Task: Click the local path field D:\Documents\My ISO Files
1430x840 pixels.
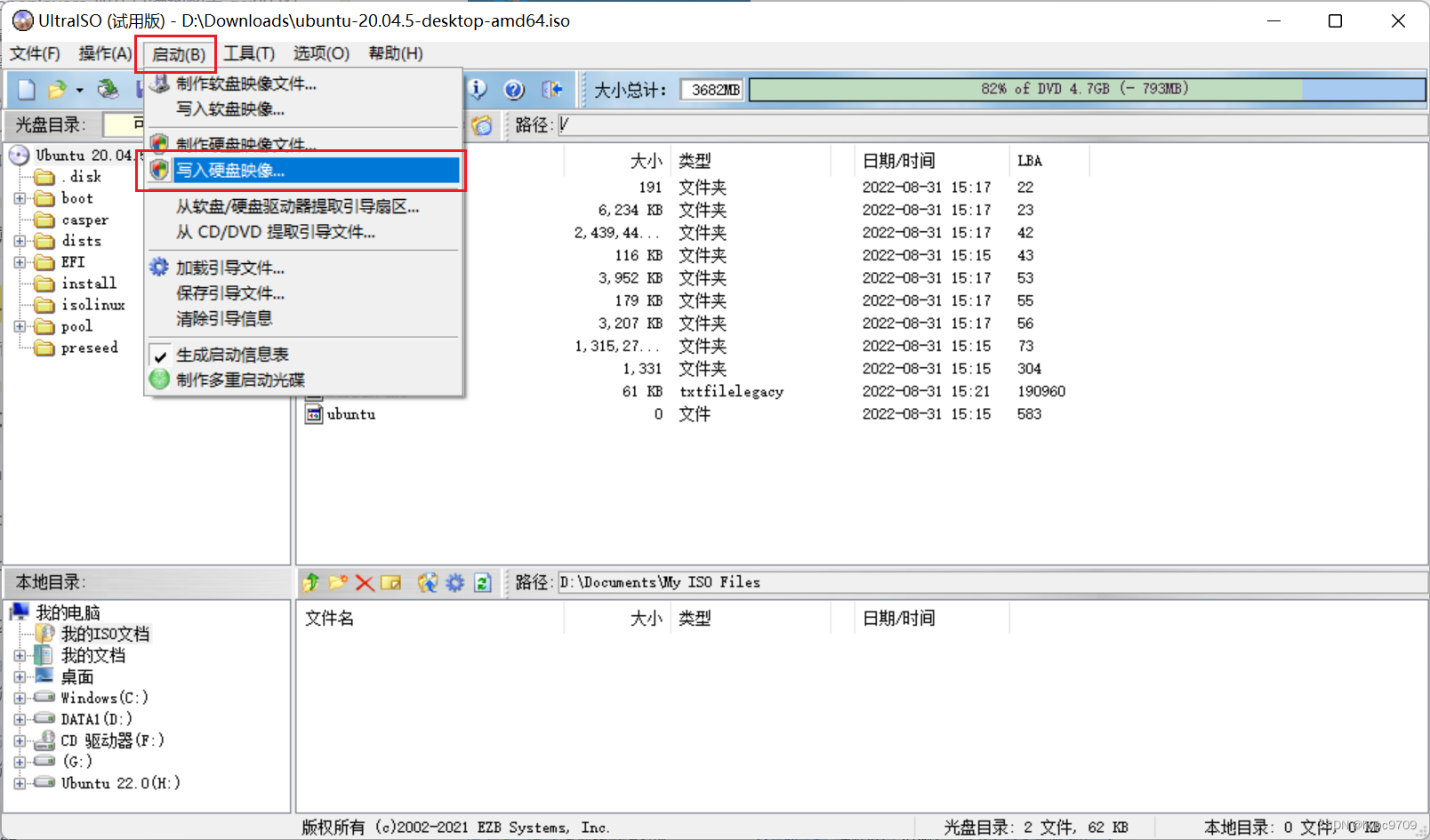Action: point(992,582)
